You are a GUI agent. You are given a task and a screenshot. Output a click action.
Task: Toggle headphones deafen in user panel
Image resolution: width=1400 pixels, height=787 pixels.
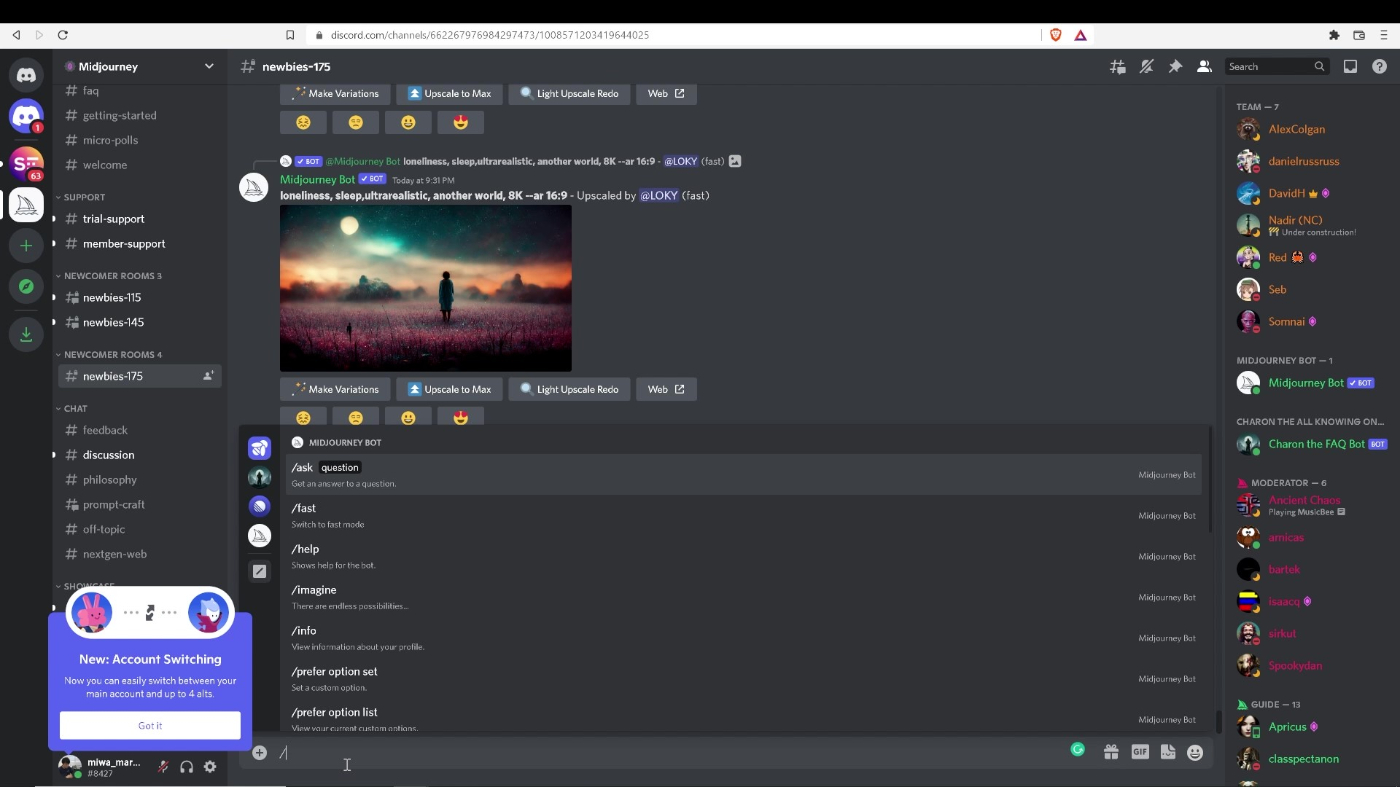pyautogui.click(x=186, y=767)
